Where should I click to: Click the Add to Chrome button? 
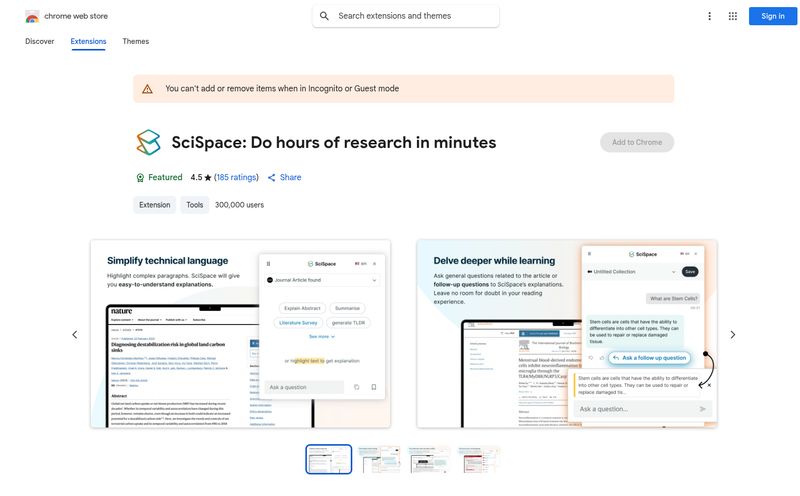click(x=637, y=142)
